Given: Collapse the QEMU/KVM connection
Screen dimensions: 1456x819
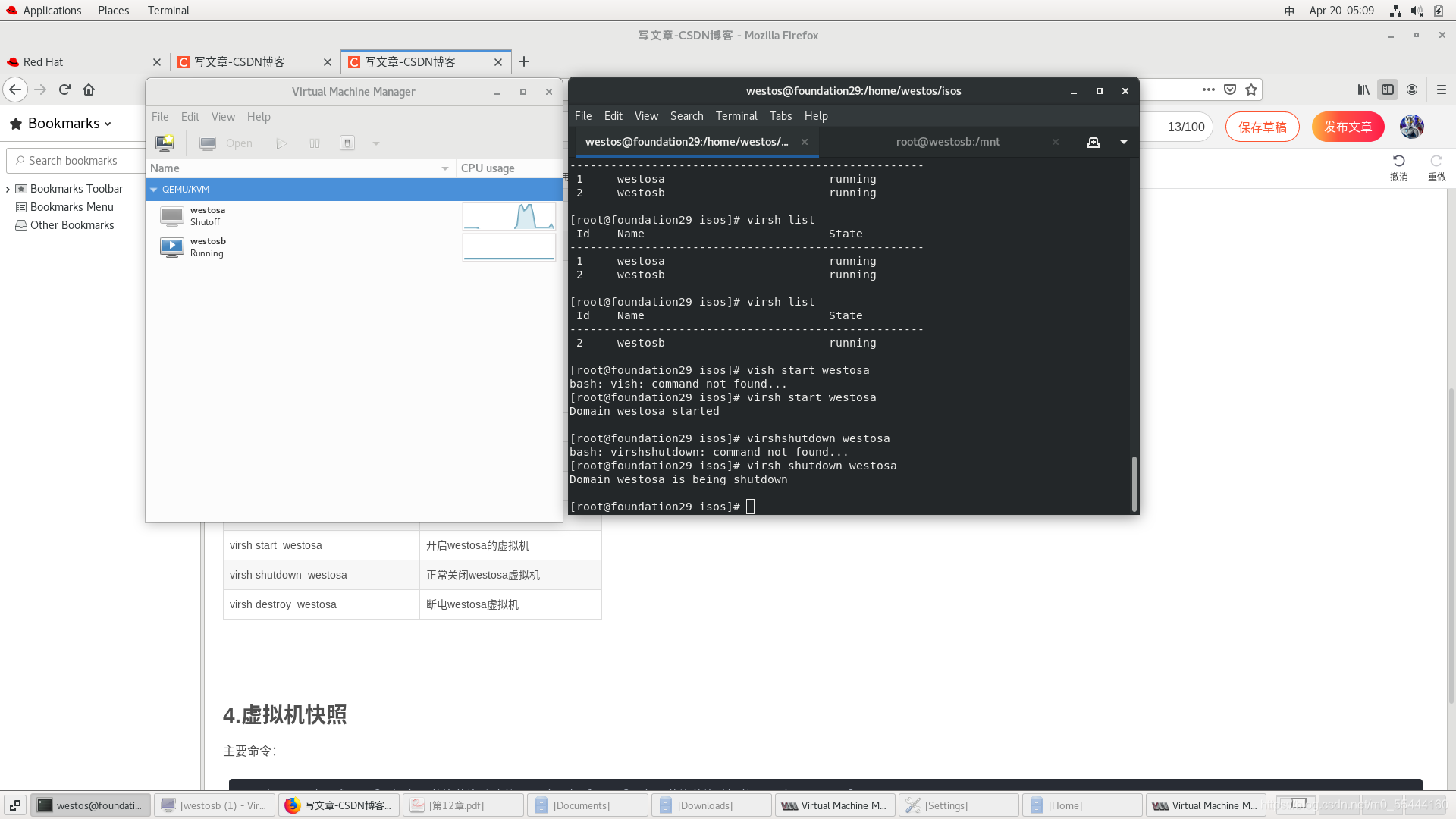Looking at the screenshot, I should 154,190.
